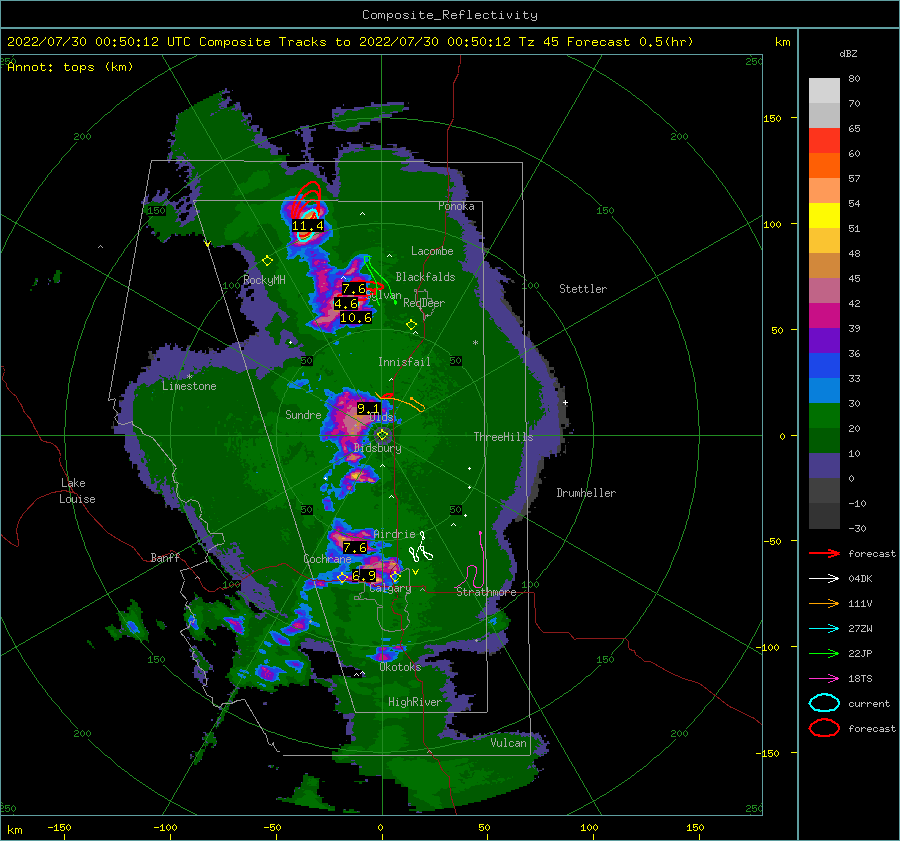This screenshot has height=841, width=900.
Task: Click the Limestone station label
Action: (189, 386)
